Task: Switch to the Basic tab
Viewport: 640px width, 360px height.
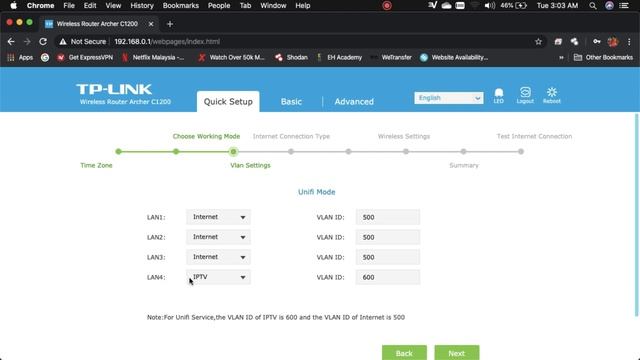Action: [291, 102]
